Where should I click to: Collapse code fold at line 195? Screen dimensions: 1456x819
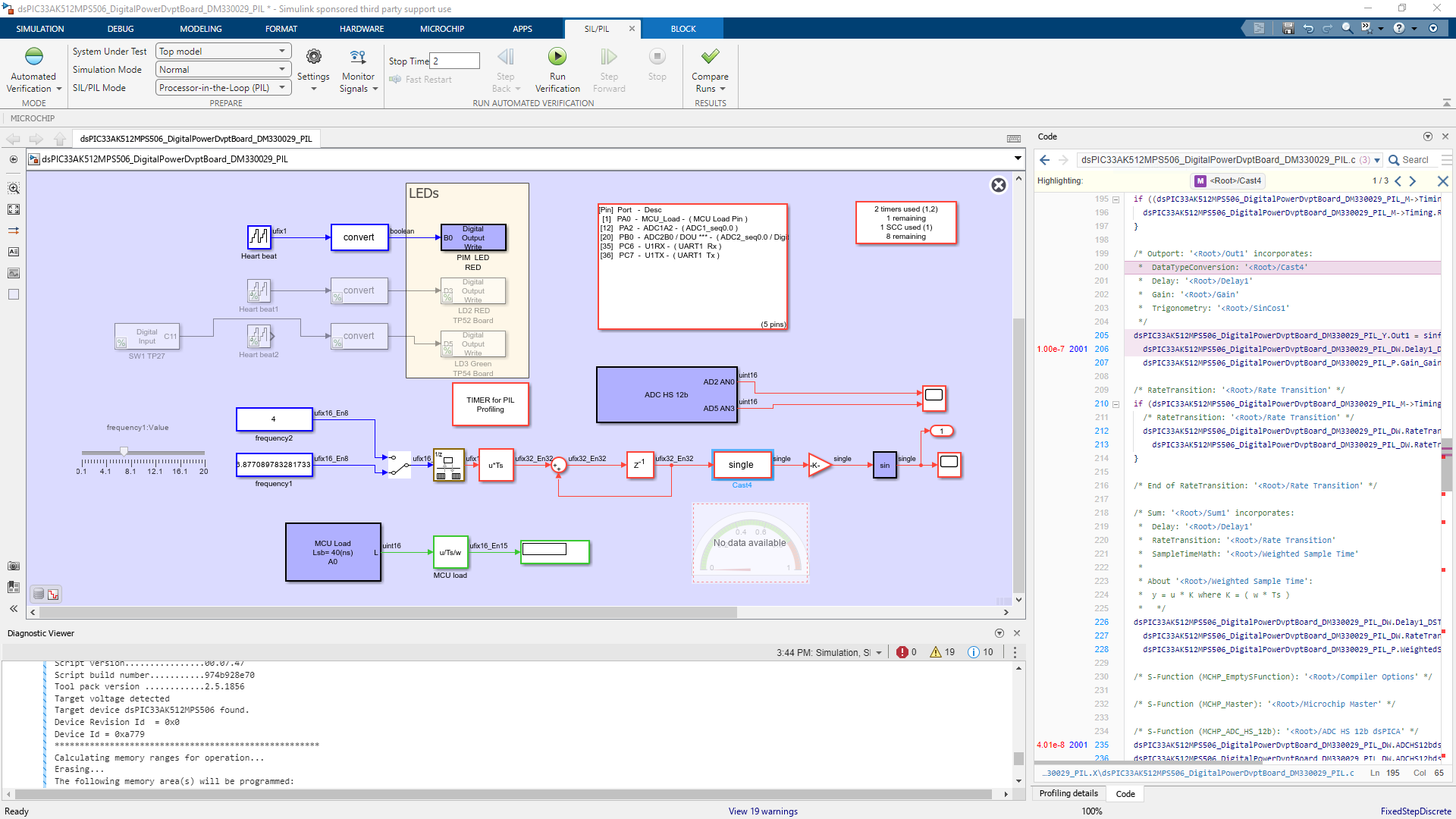point(1116,199)
